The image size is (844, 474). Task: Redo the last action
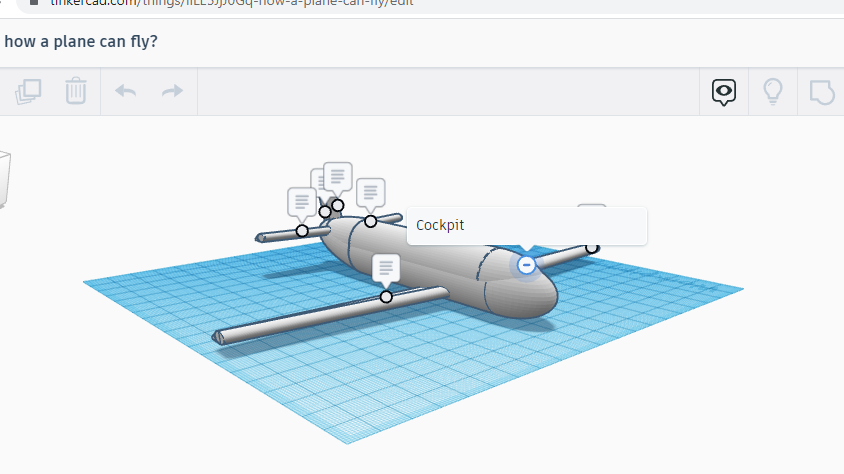point(172,91)
